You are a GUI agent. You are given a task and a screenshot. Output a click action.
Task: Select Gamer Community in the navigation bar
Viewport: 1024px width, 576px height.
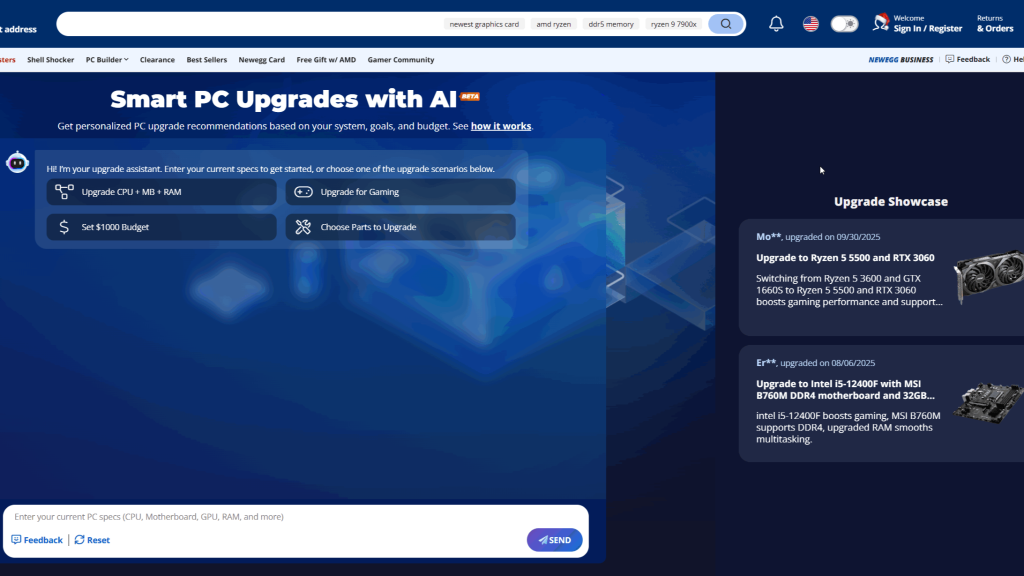click(x=400, y=59)
